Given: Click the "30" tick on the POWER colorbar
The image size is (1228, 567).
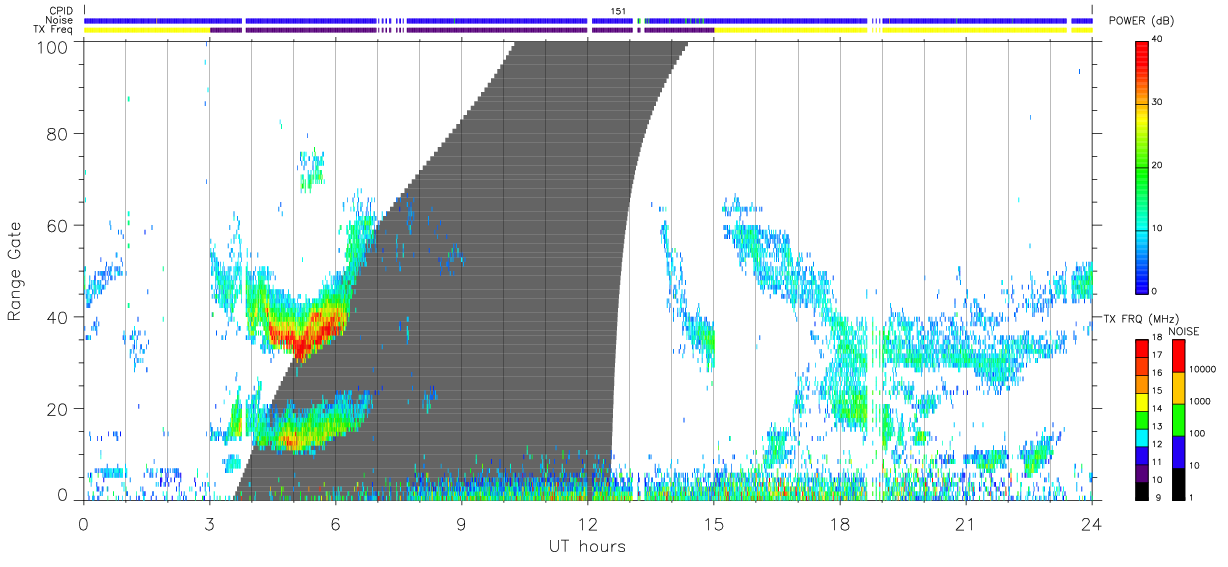Looking at the screenshot, I should (1159, 103).
